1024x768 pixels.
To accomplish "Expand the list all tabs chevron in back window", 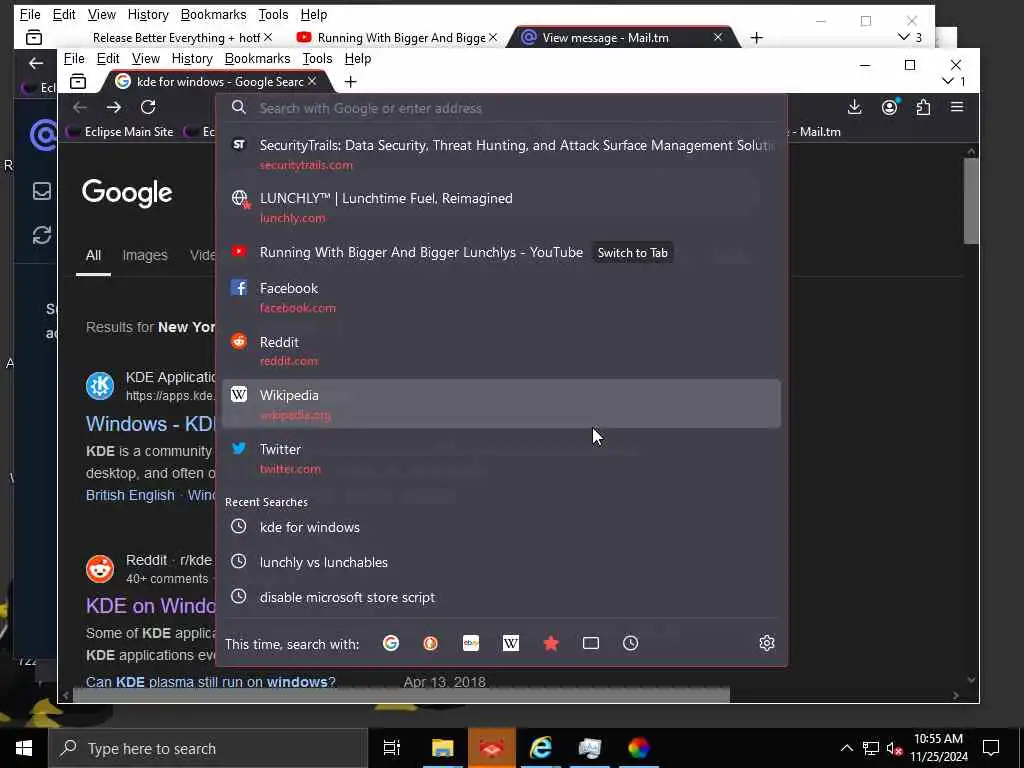I will pyautogui.click(x=904, y=37).
